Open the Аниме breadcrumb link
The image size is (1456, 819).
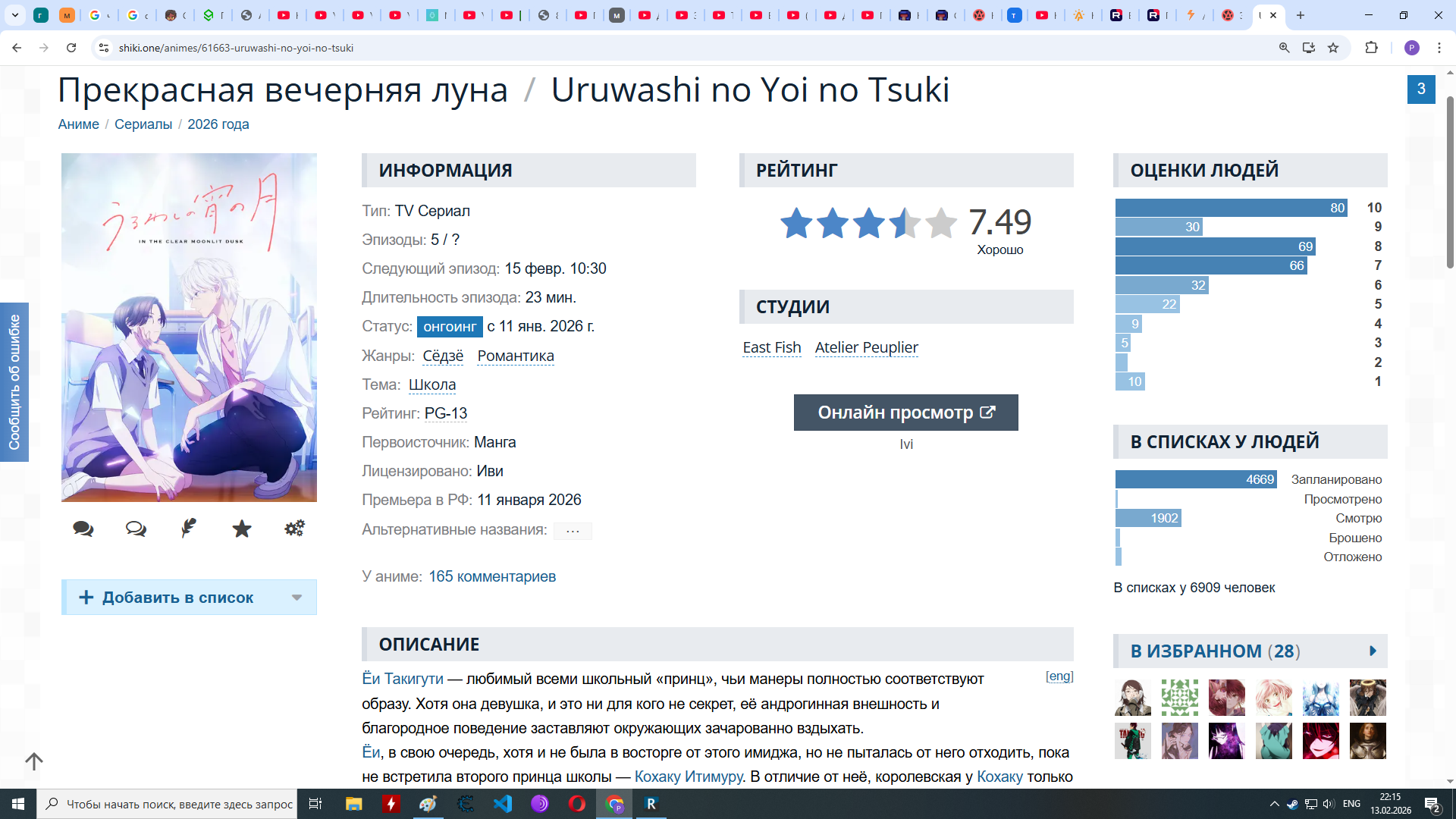(78, 124)
